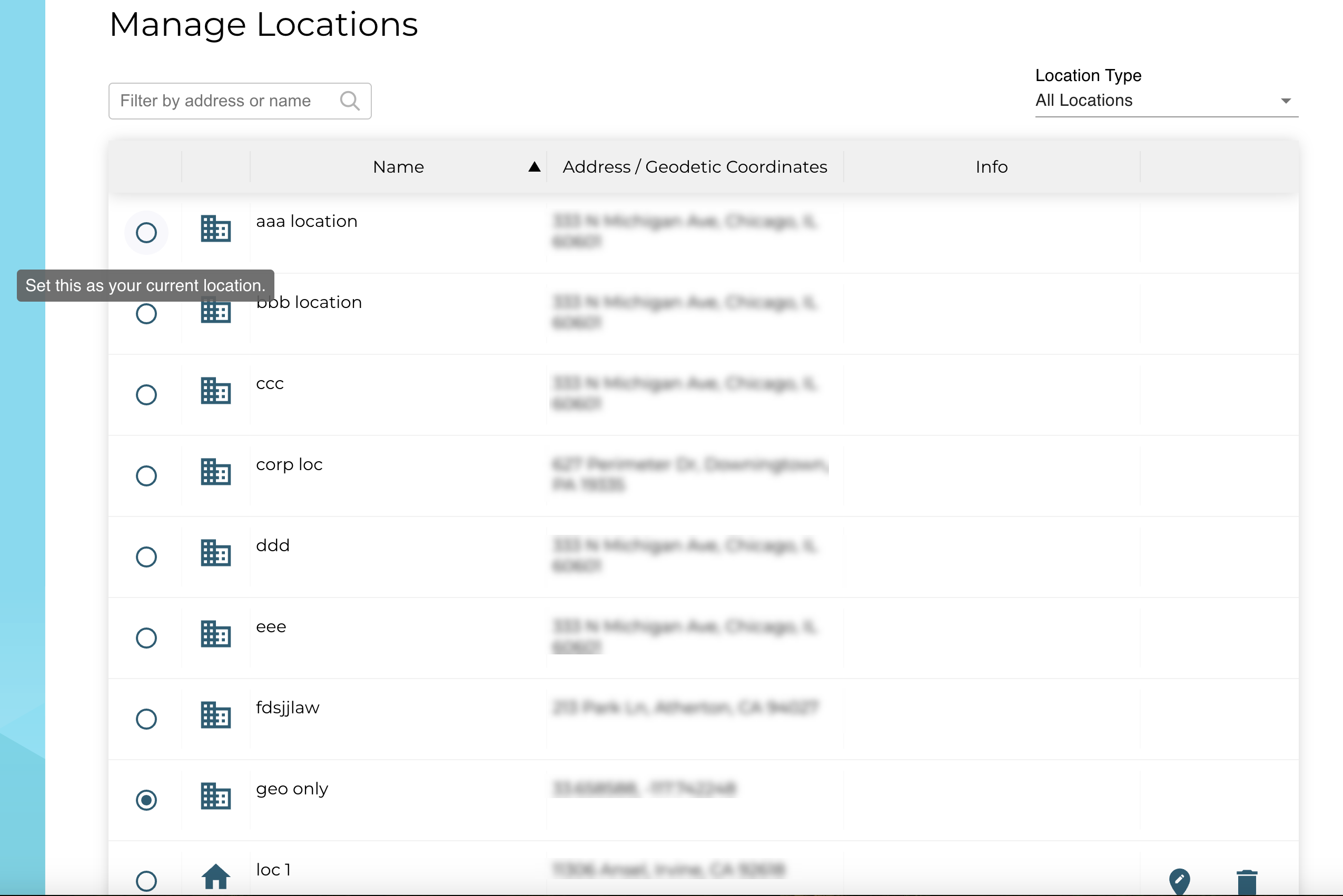Delete loc 1 with trash icon

pyautogui.click(x=1247, y=882)
